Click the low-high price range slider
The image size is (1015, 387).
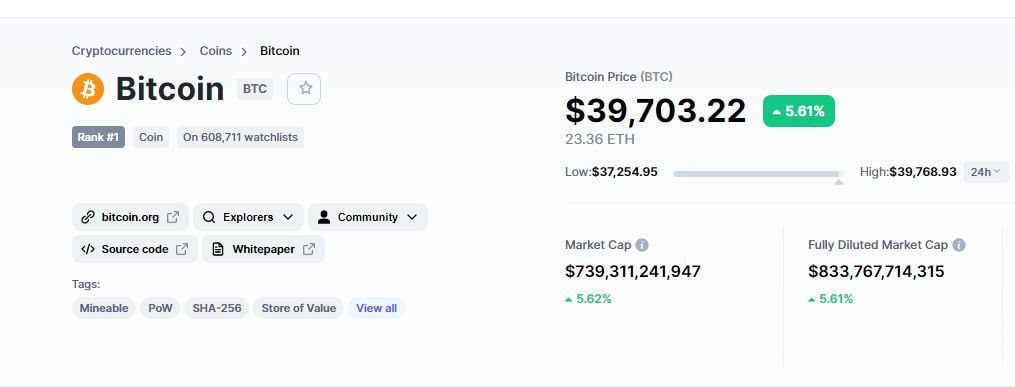[x=758, y=173]
